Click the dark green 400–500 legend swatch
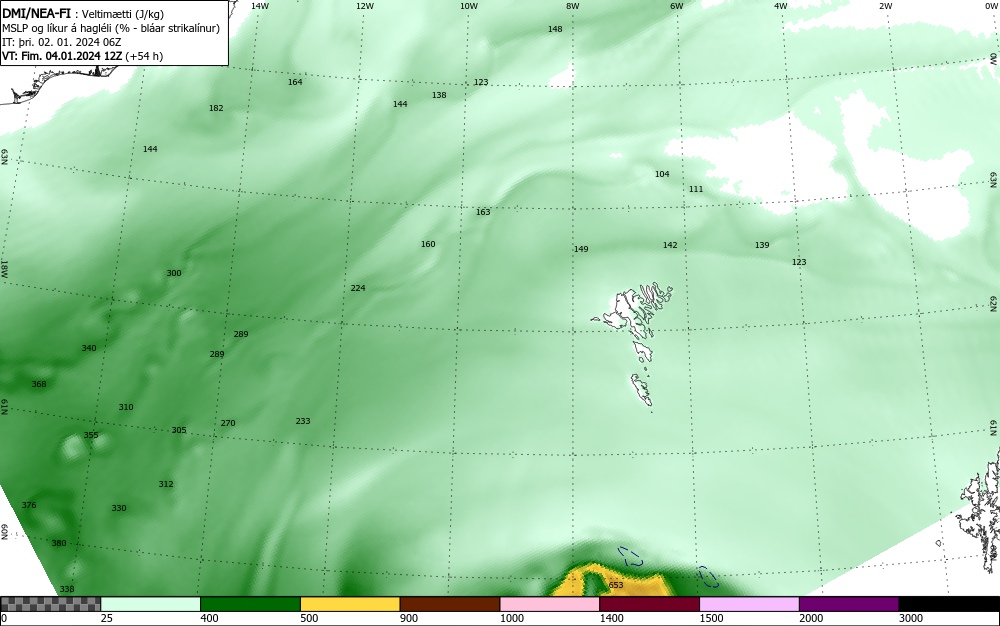This screenshot has width=1000, height=626. [250, 604]
